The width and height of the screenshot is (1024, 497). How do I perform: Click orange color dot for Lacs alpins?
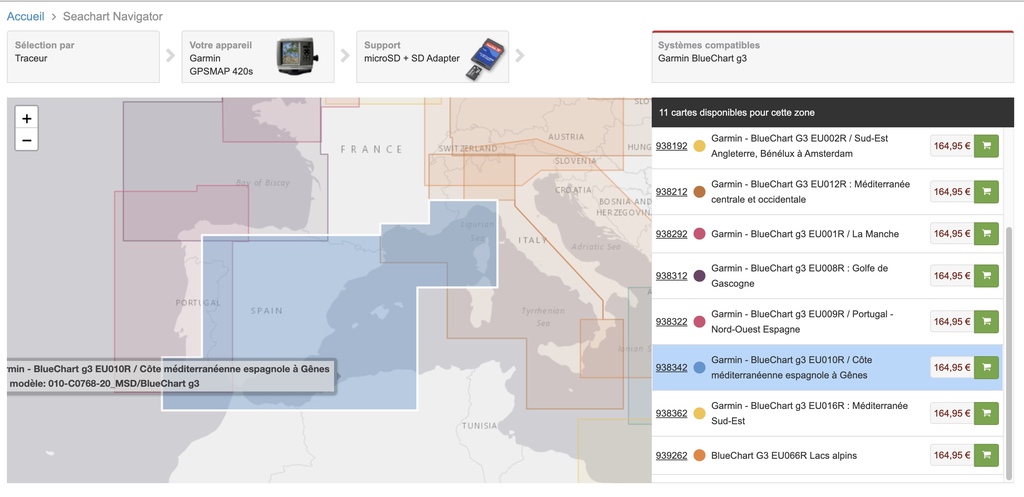coord(699,456)
